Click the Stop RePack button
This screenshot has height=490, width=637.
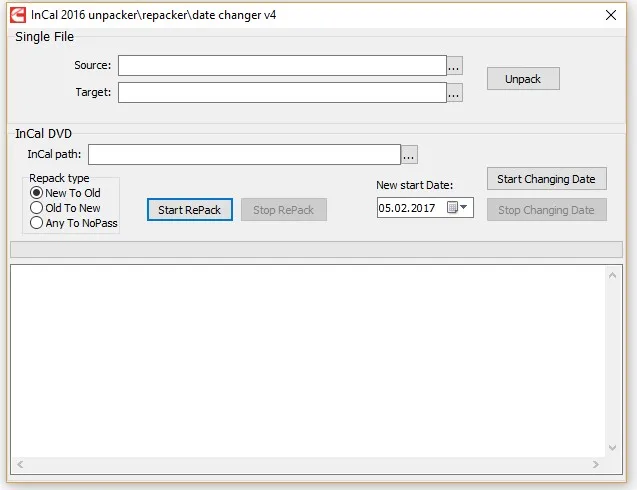[x=284, y=210]
